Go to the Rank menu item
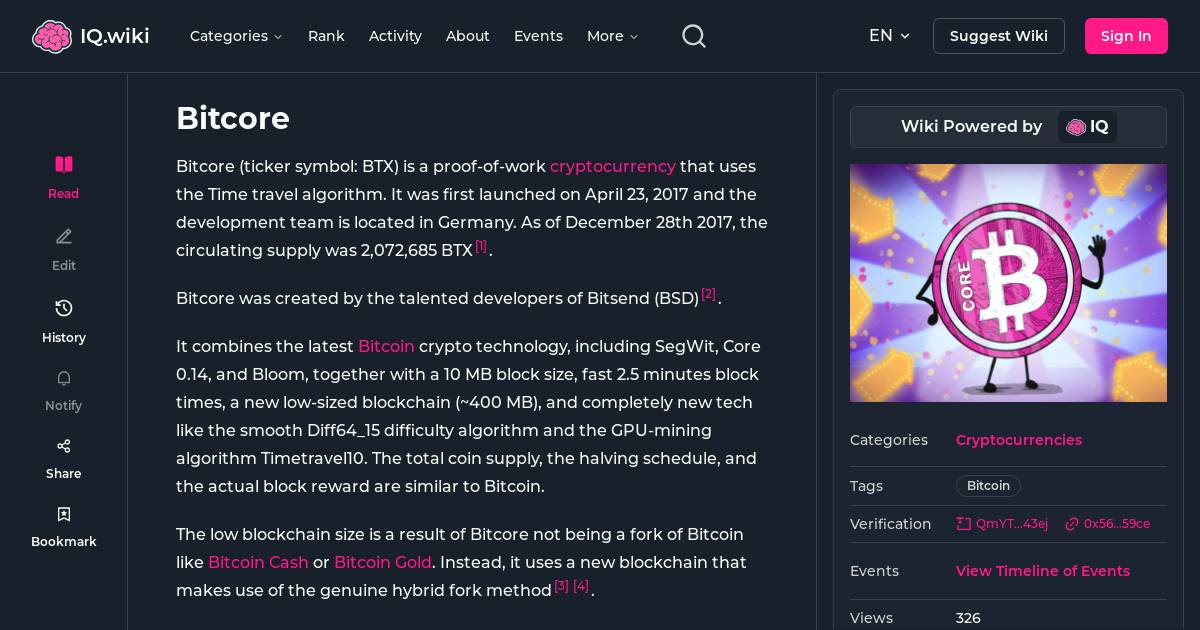The height and width of the screenshot is (630, 1200). pyautogui.click(x=326, y=36)
